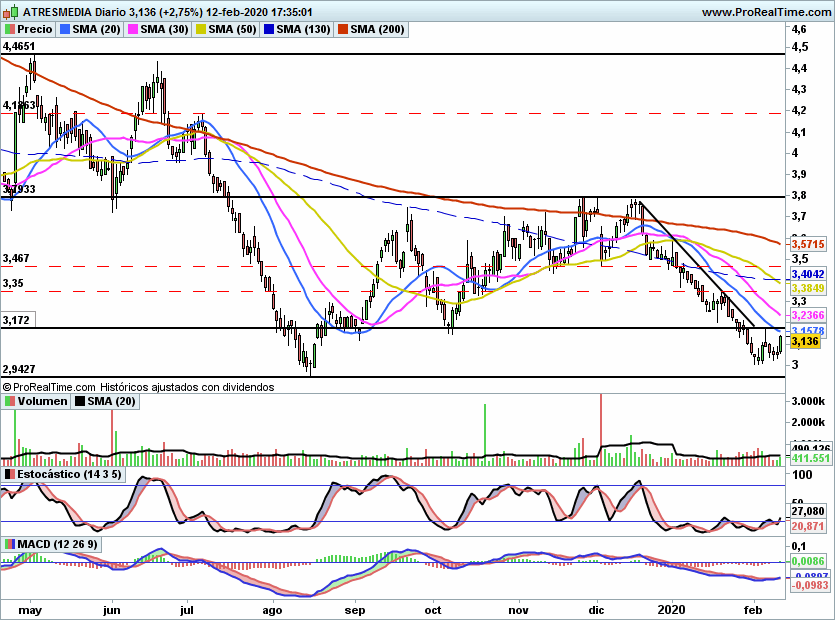Screen dimensions: 835x620
Task: Click the magenta 3,2366 SMA value tag
Action: pos(808,315)
